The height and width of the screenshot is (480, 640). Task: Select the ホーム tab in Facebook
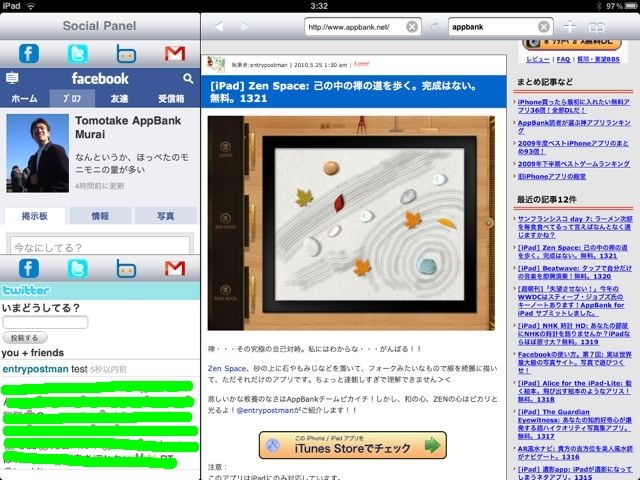[24, 98]
